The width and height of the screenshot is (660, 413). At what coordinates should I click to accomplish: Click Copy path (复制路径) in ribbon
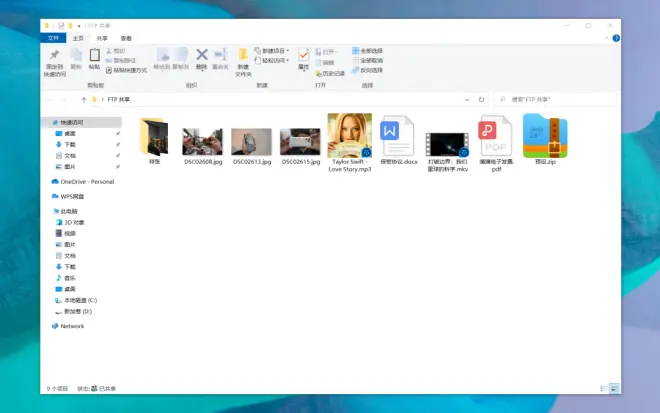(121, 61)
